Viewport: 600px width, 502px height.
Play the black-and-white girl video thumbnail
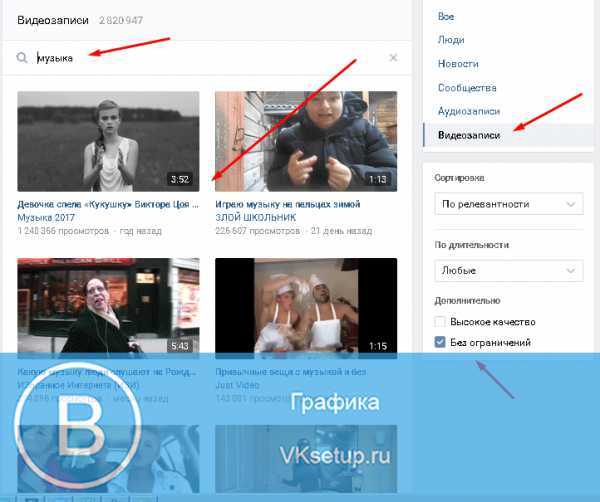coord(108,141)
